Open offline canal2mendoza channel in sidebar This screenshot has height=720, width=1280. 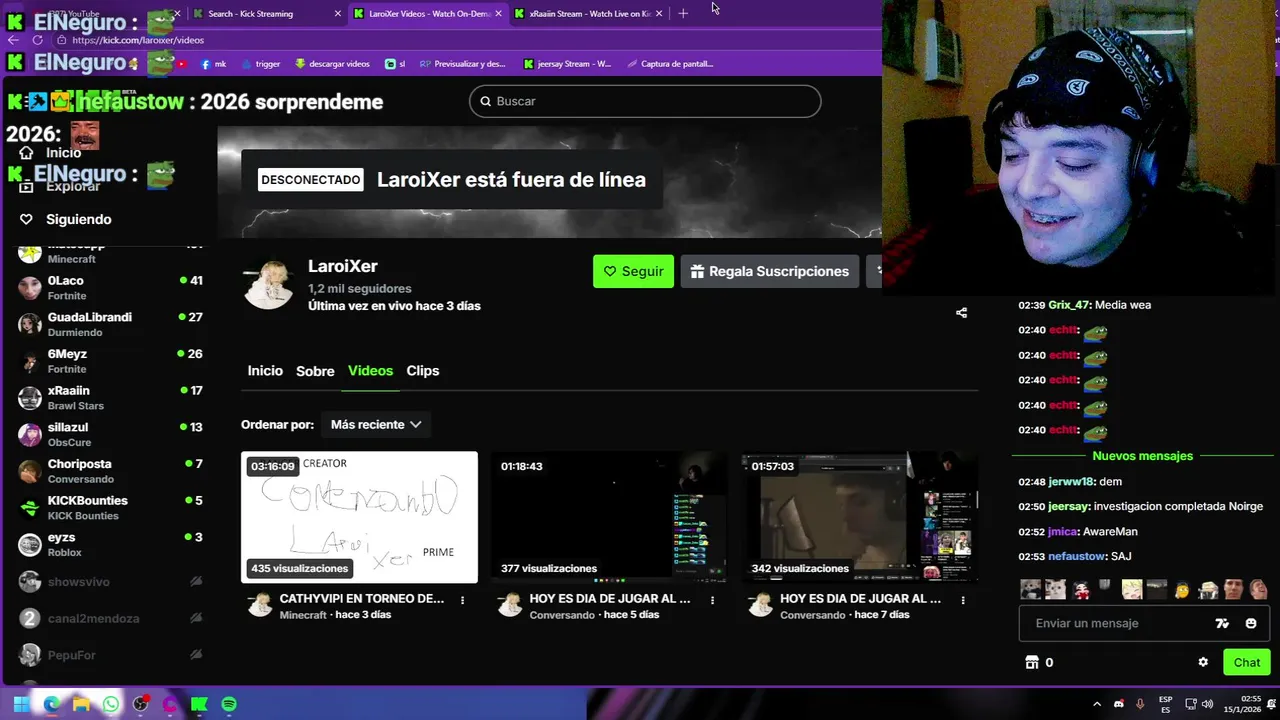[110, 618]
